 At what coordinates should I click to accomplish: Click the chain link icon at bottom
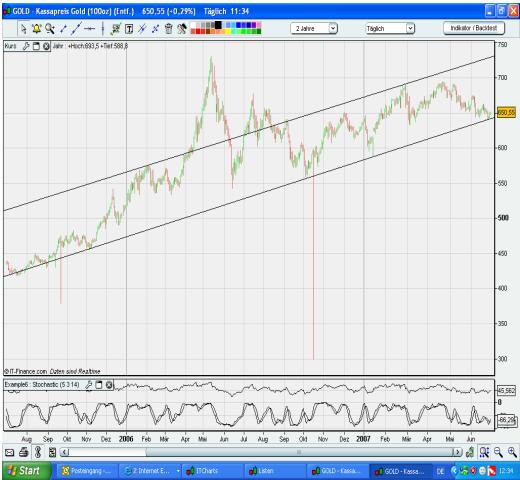38,453
